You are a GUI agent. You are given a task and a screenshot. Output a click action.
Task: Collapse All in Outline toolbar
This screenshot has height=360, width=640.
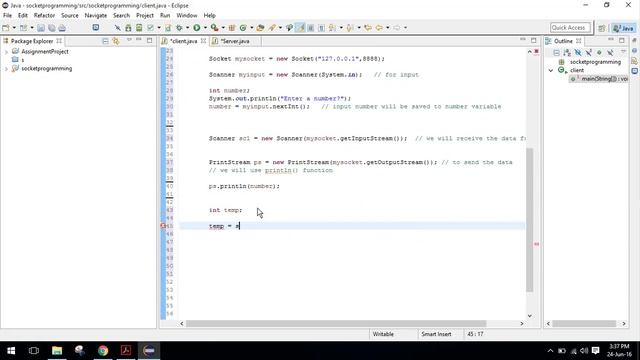tap(556, 53)
